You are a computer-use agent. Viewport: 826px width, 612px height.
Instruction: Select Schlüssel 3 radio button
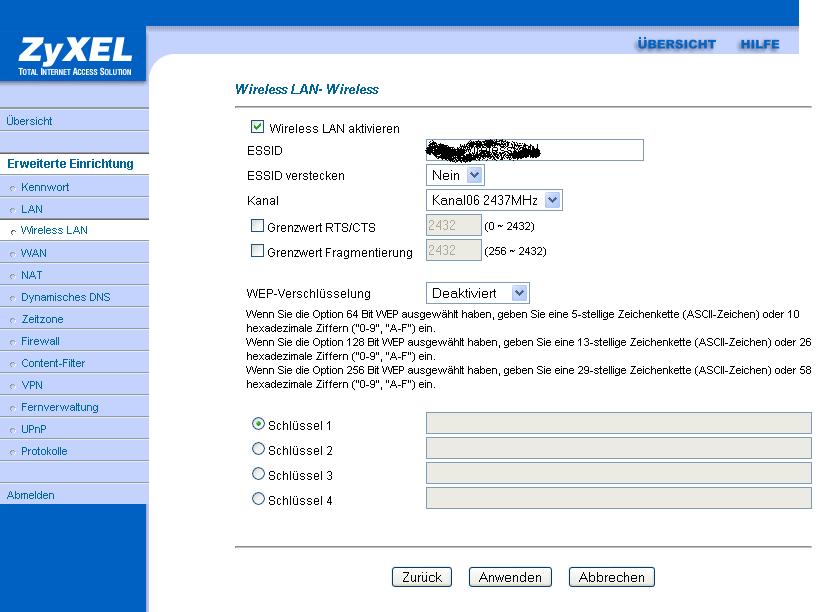(x=258, y=474)
